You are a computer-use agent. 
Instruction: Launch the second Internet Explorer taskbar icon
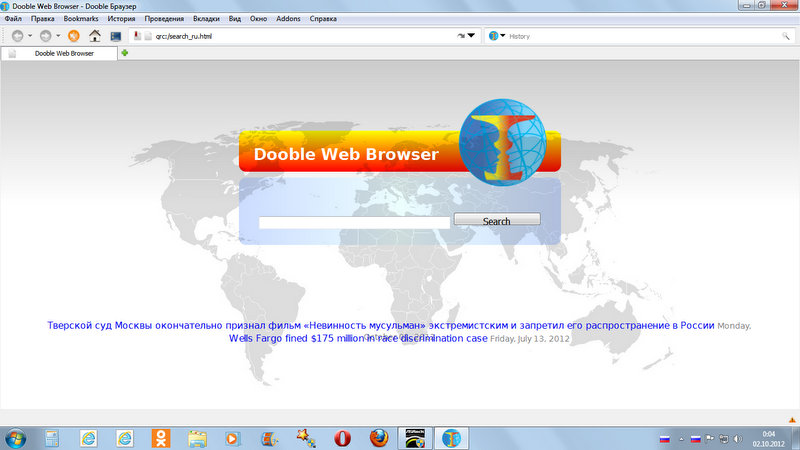124,438
